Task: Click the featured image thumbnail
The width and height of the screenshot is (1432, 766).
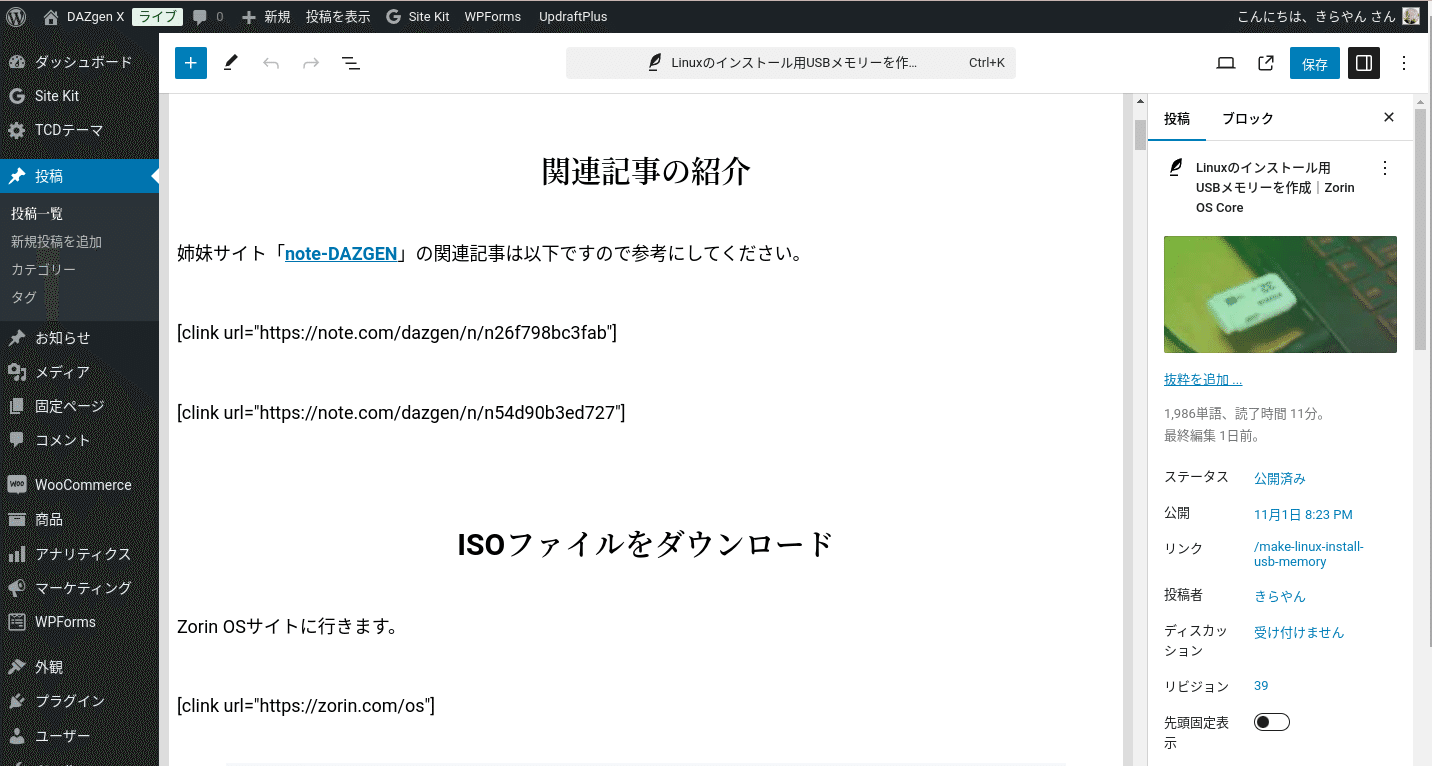Action: 1280,294
